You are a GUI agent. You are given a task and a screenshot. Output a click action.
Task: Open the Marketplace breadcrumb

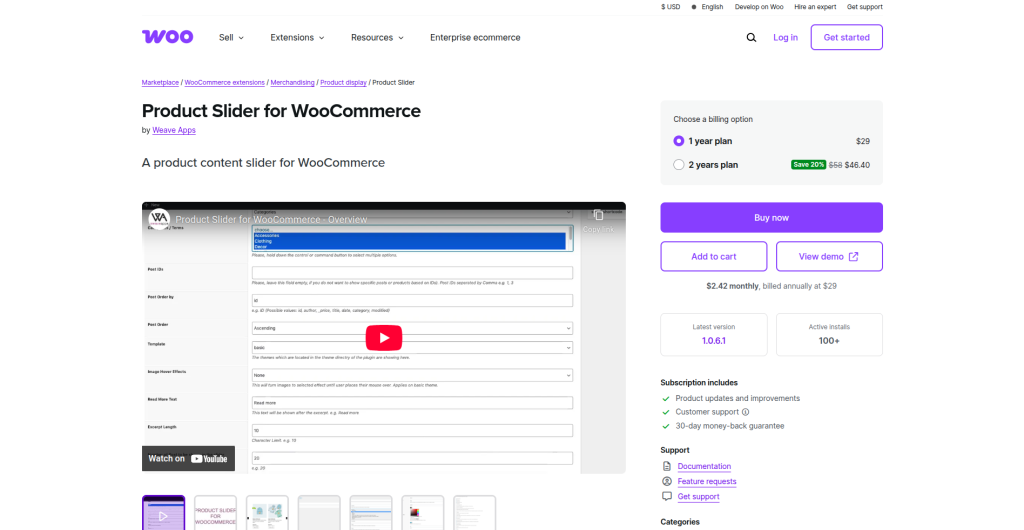(x=160, y=82)
